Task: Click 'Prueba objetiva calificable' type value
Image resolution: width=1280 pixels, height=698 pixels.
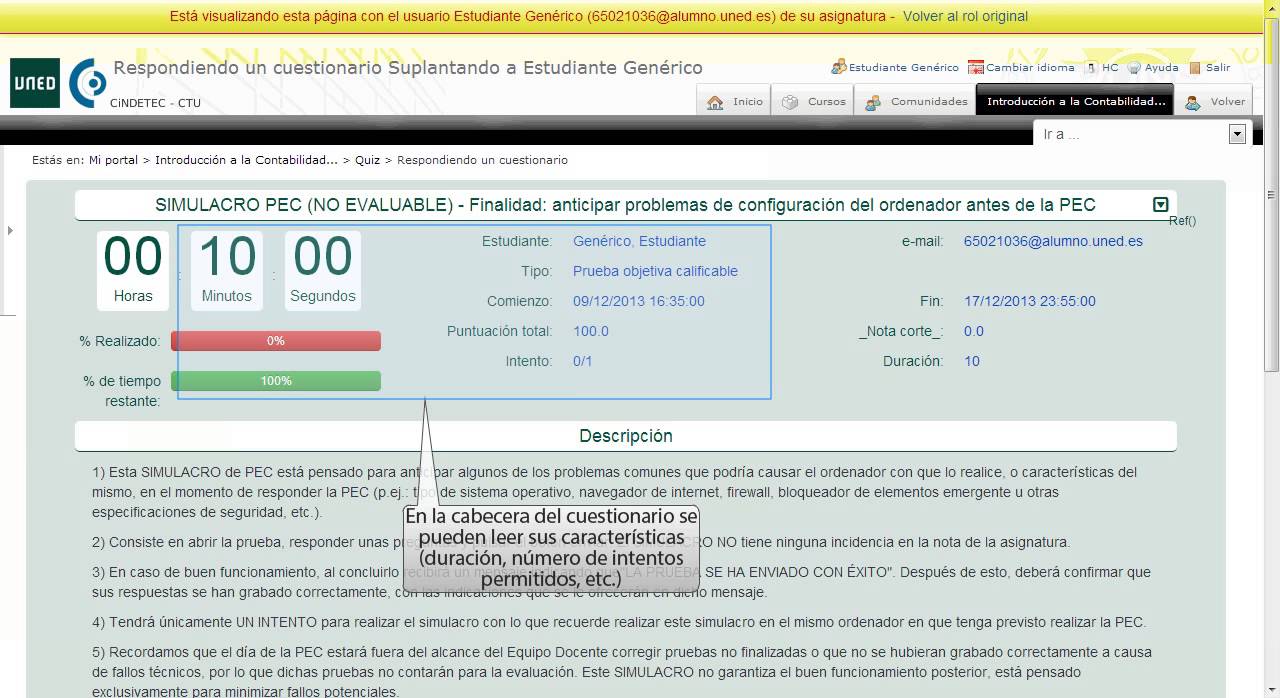Action: (x=655, y=271)
